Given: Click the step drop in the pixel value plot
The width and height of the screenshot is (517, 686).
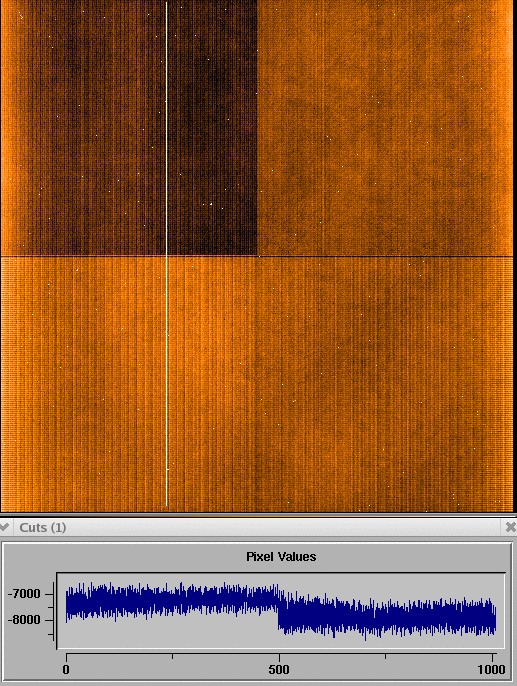Looking at the screenshot, I should (279, 610).
